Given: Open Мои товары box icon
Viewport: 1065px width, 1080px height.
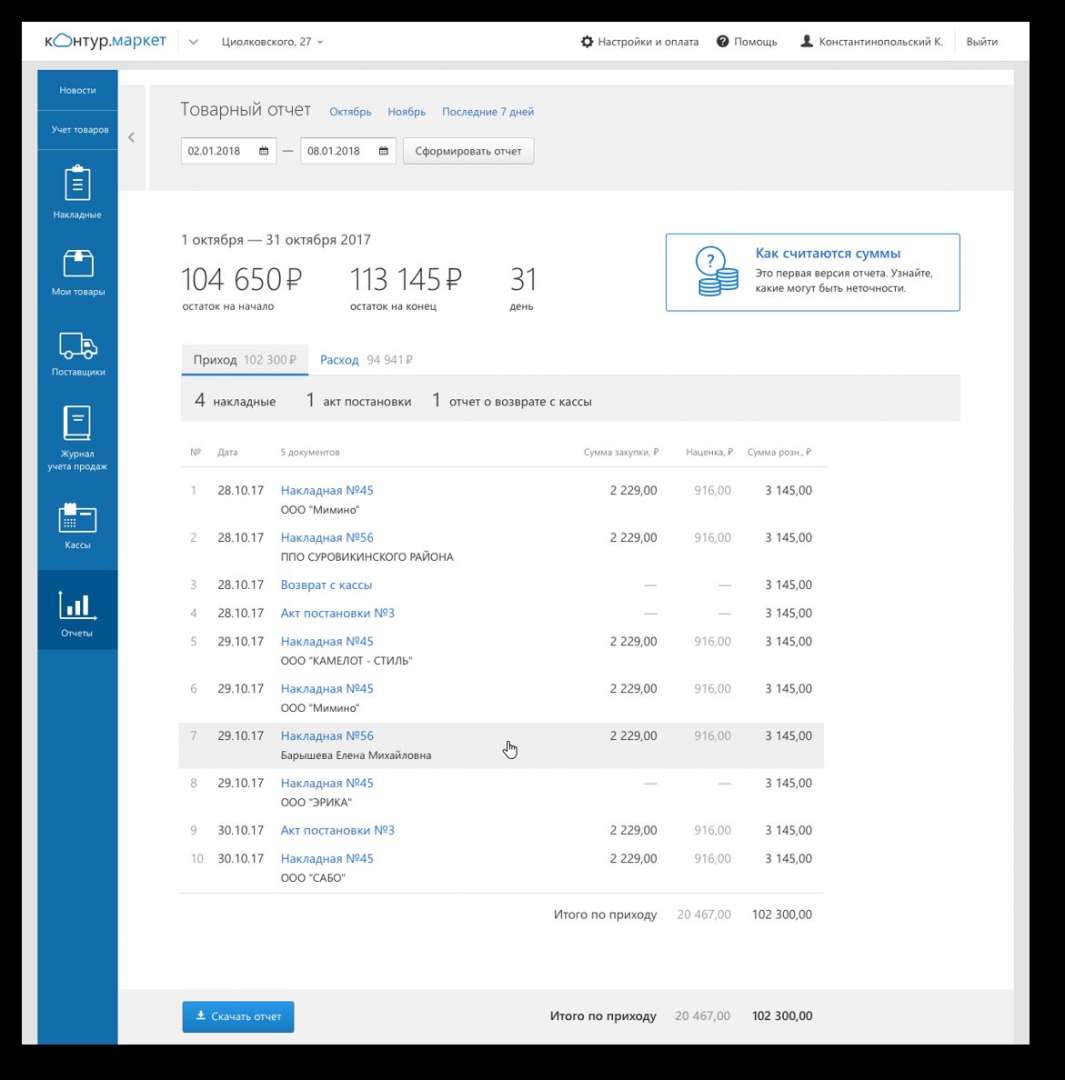Looking at the screenshot, I should click(x=78, y=263).
